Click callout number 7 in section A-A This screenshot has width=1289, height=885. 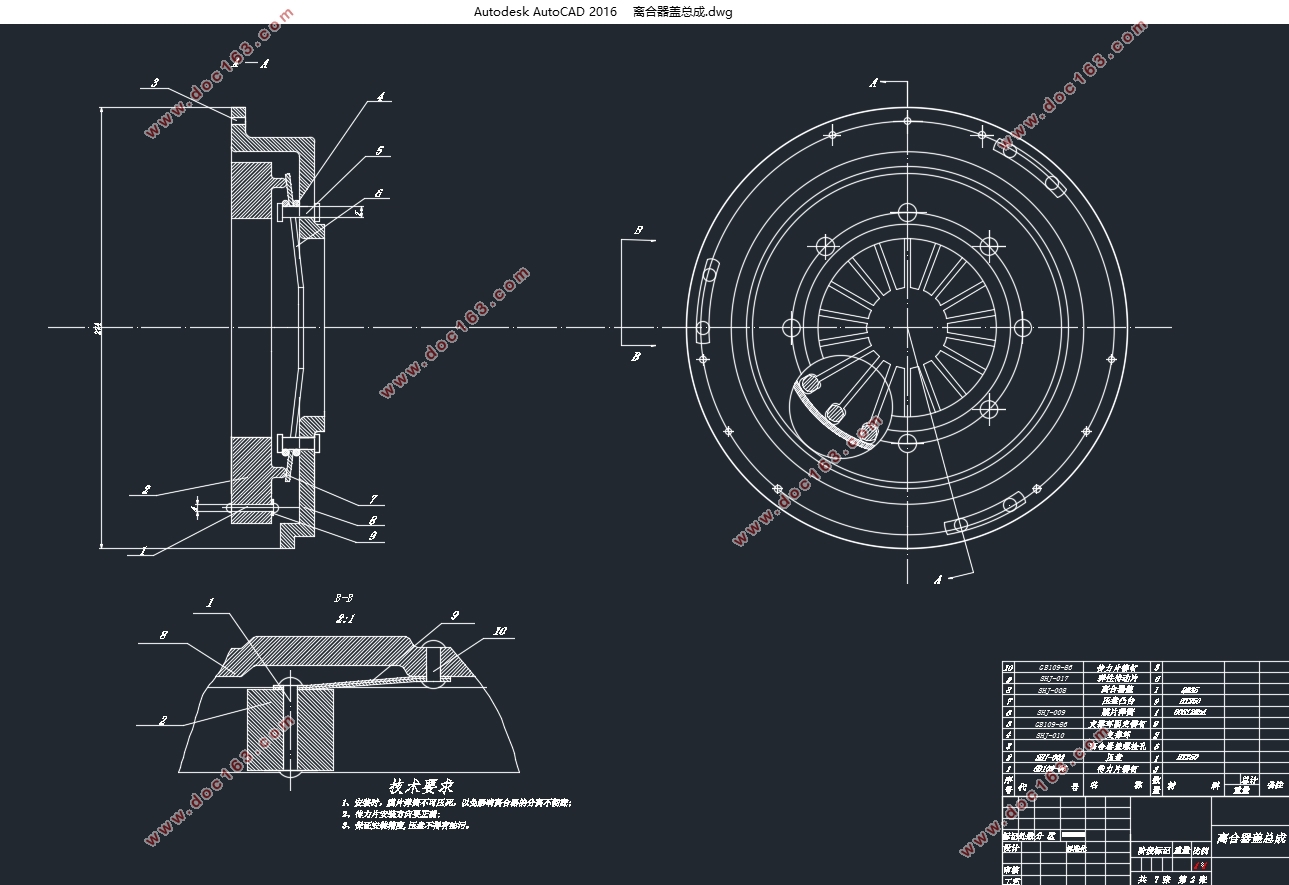coord(372,499)
